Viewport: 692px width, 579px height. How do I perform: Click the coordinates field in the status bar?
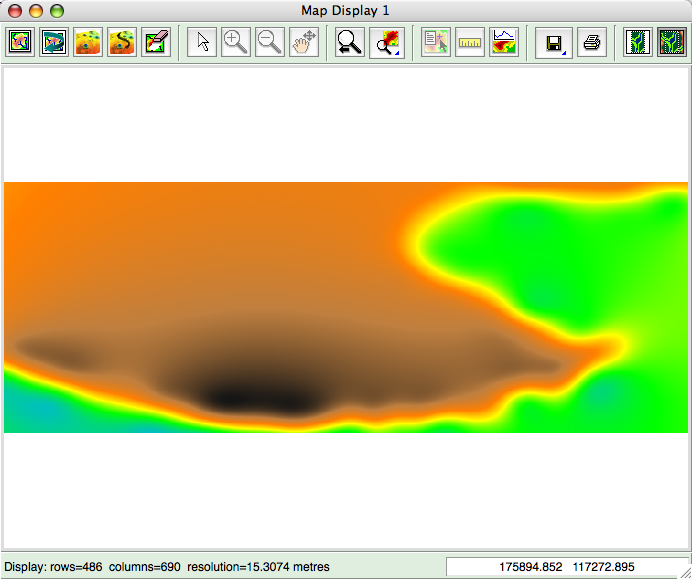pos(566,566)
